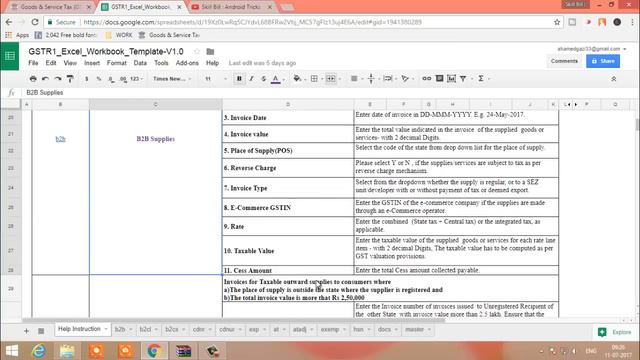
Task: Click the Comments button
Action: (564, 61)
